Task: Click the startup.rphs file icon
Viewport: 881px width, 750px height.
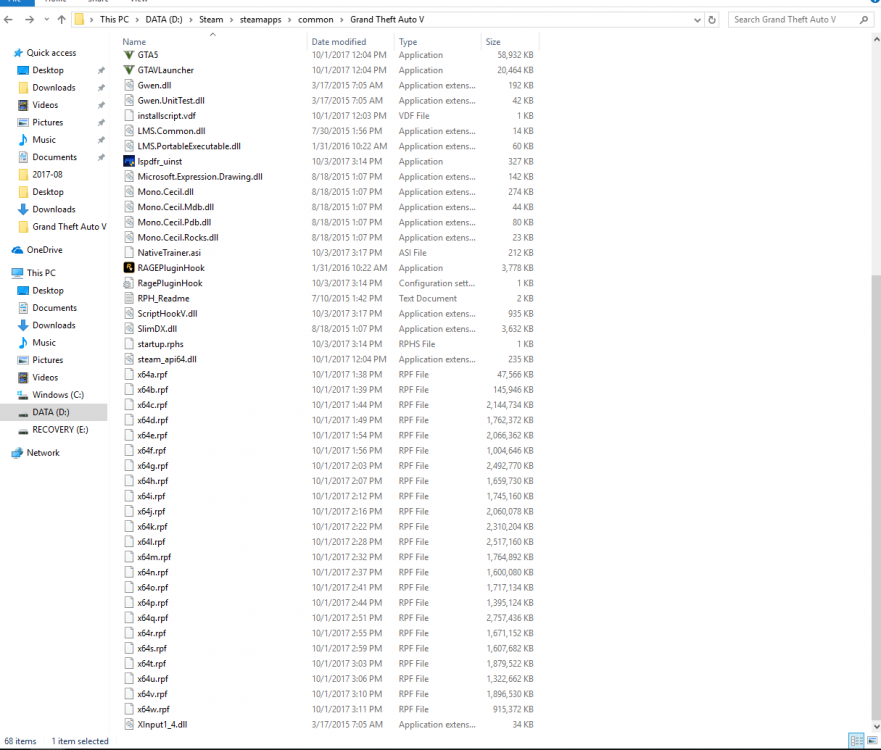Action: [x=129, y=344]
